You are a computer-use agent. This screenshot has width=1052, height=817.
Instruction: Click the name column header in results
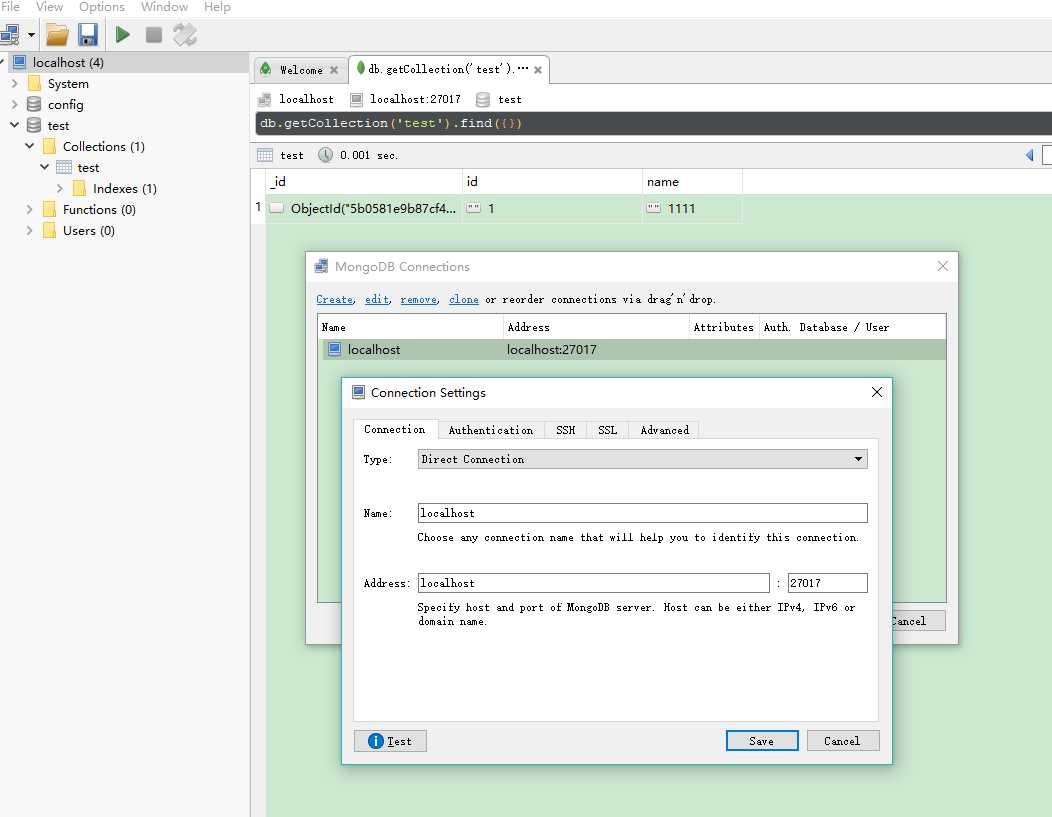click(x=692, y=182)
